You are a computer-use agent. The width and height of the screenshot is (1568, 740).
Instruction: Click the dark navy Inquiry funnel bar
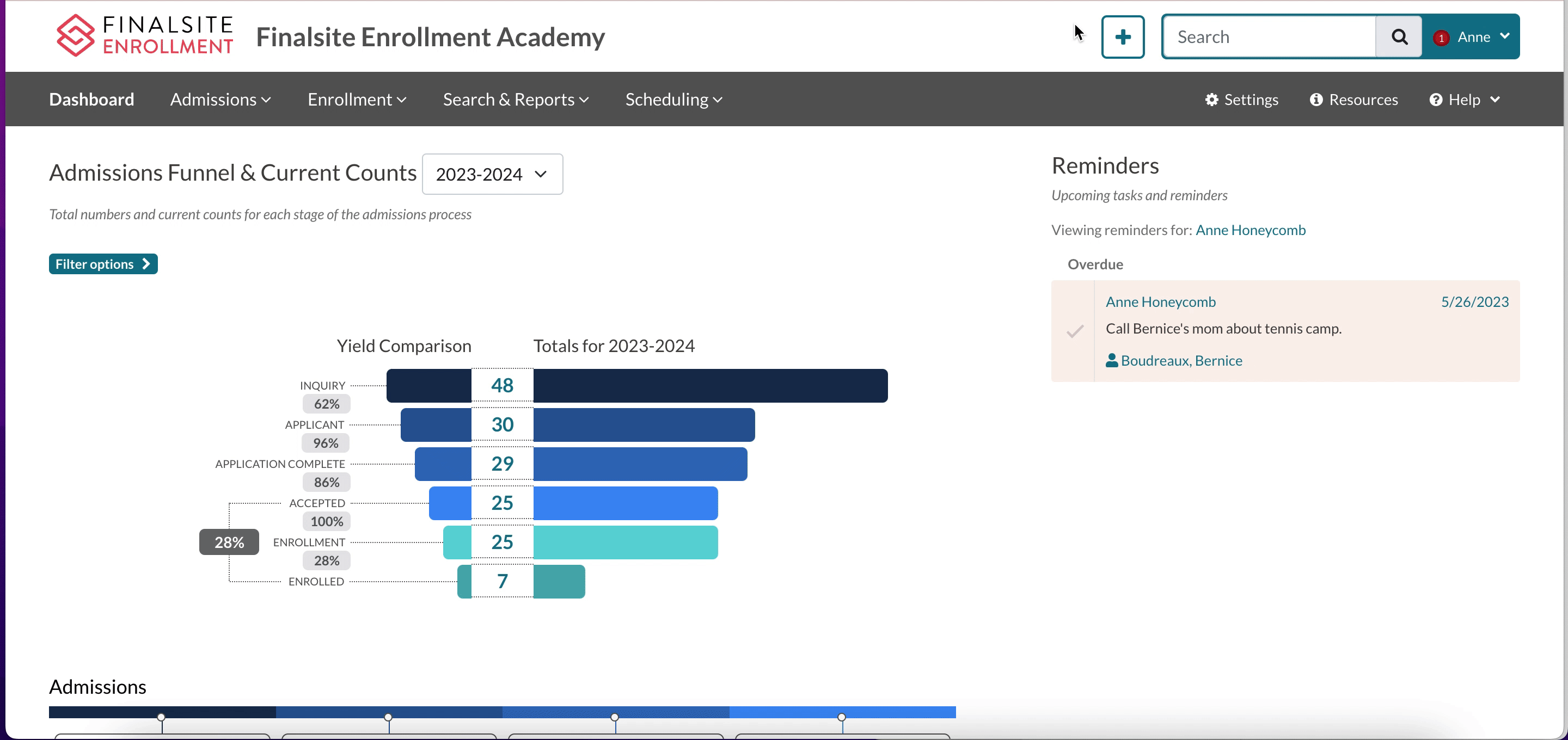tap(710, 385)
